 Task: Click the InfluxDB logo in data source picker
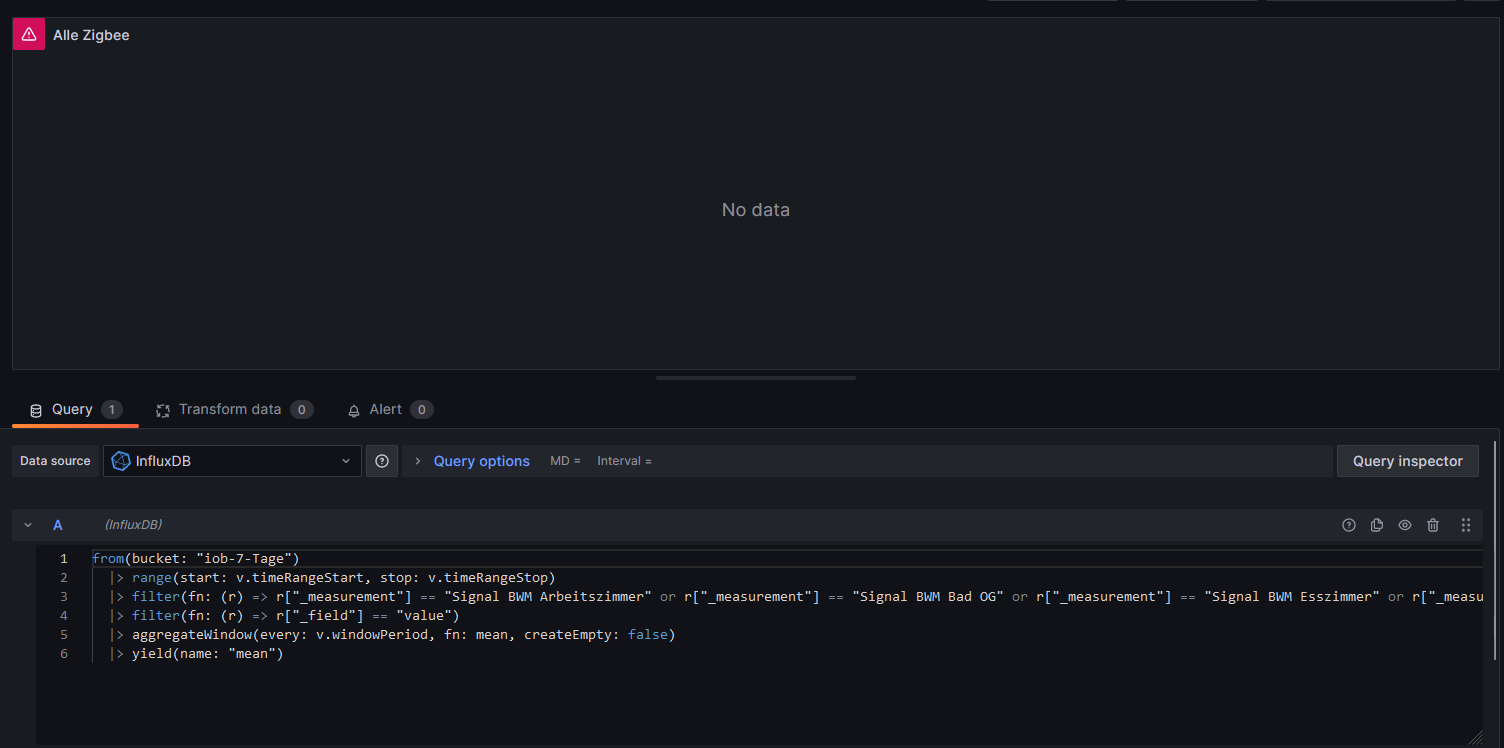(121, 461)
